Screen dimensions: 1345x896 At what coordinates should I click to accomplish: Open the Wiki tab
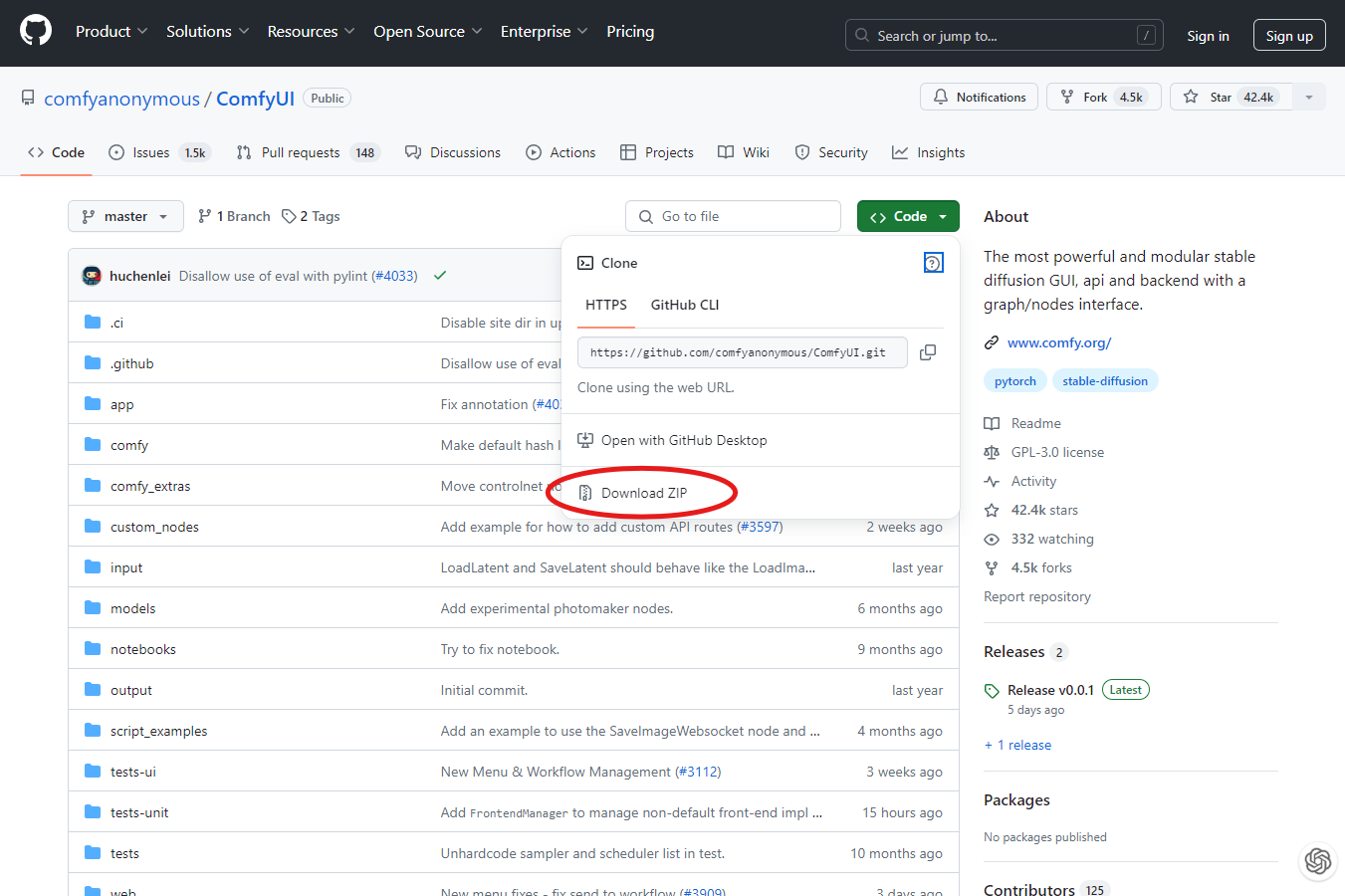[x=744, y=152]
